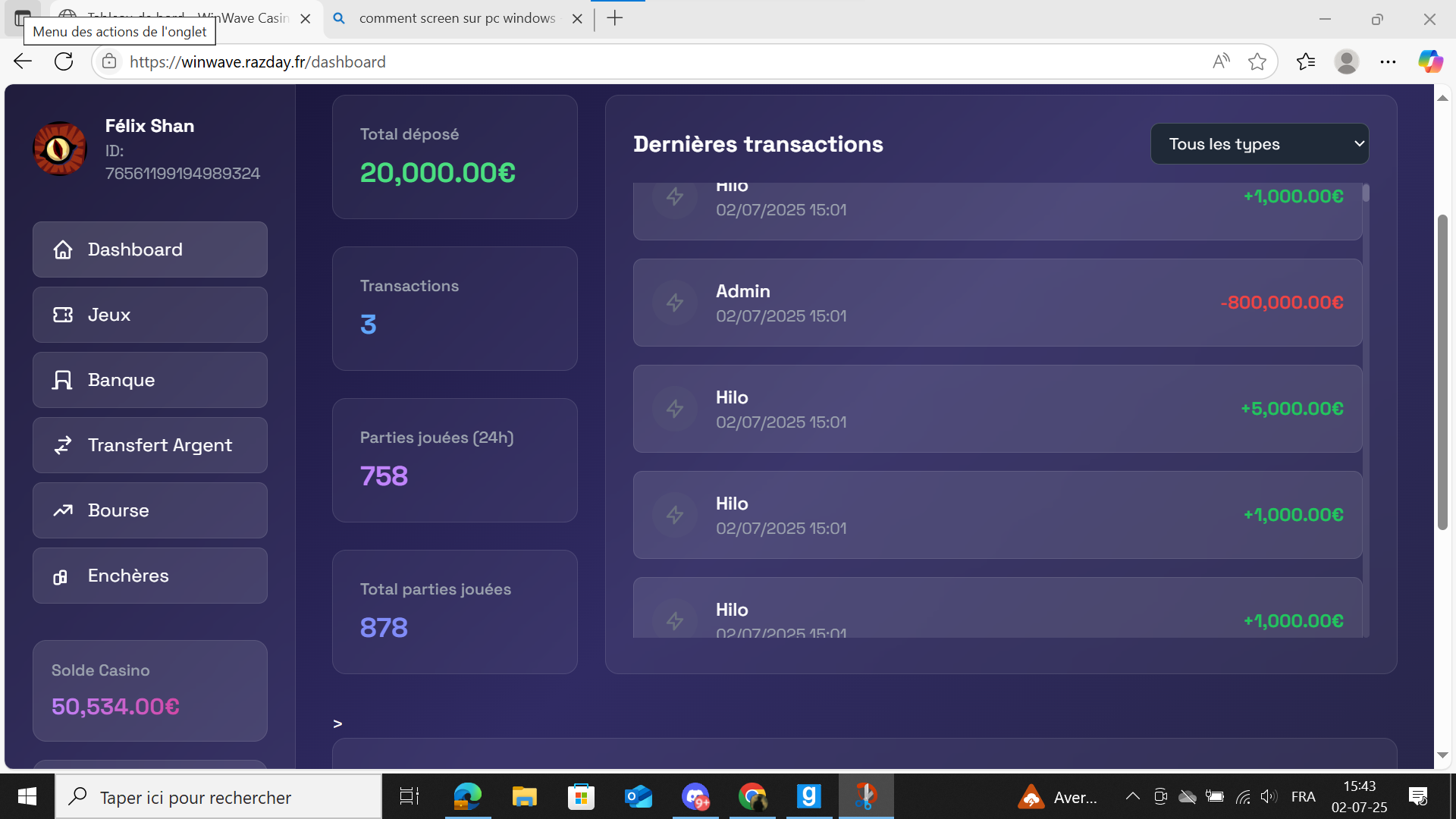
Task: Click the lightning icon on the Admin transaction
Action: (675, 303)
